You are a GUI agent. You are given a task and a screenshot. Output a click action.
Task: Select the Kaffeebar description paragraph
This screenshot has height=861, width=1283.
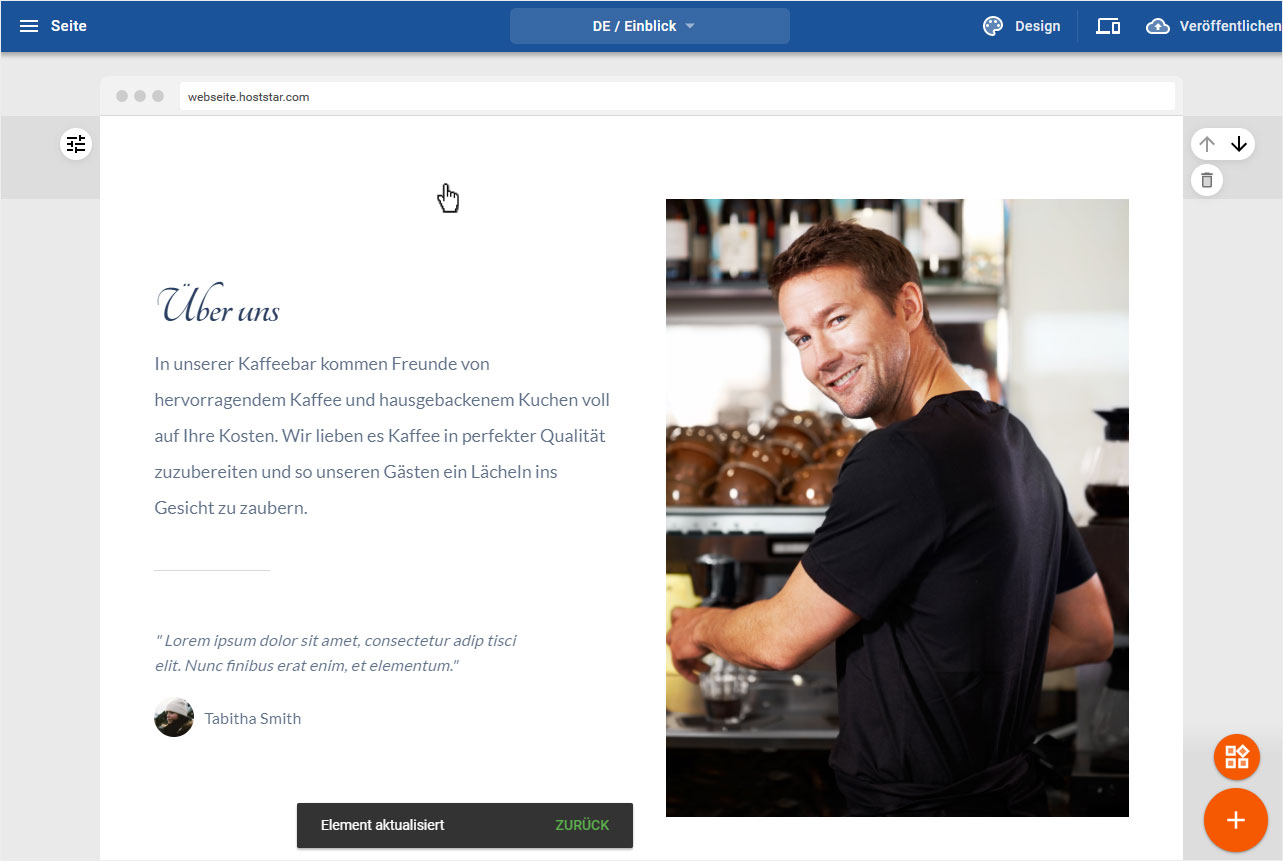click(x=382, y=435)
